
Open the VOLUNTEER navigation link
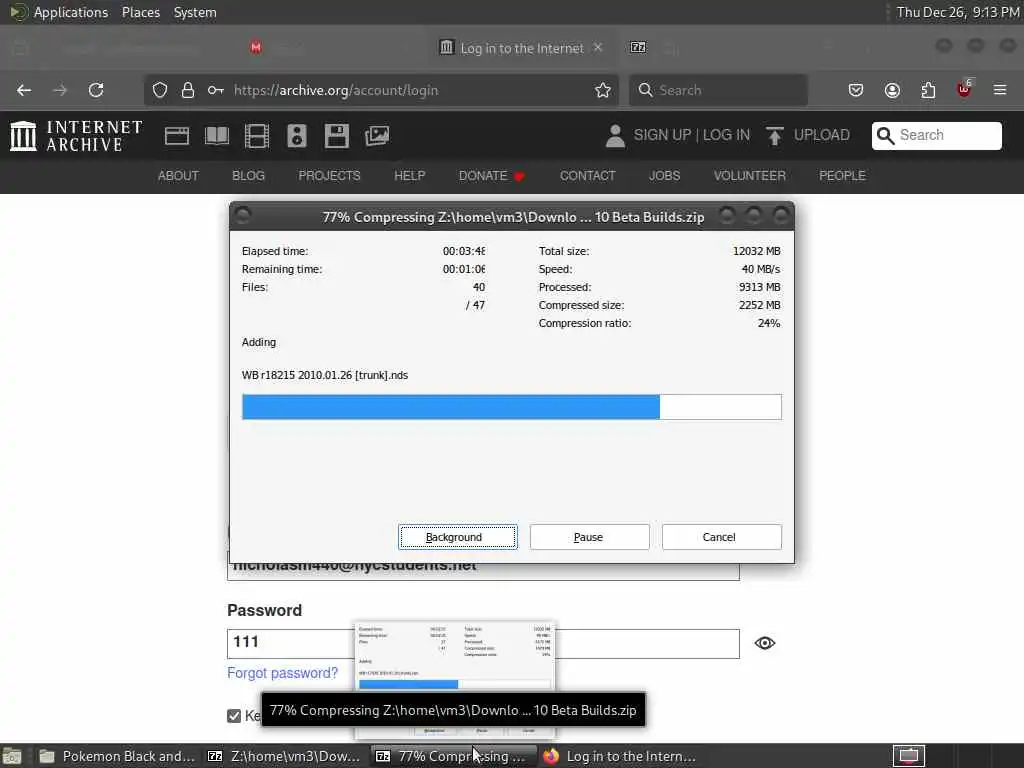pyautogui.click(x=750, y=176)
